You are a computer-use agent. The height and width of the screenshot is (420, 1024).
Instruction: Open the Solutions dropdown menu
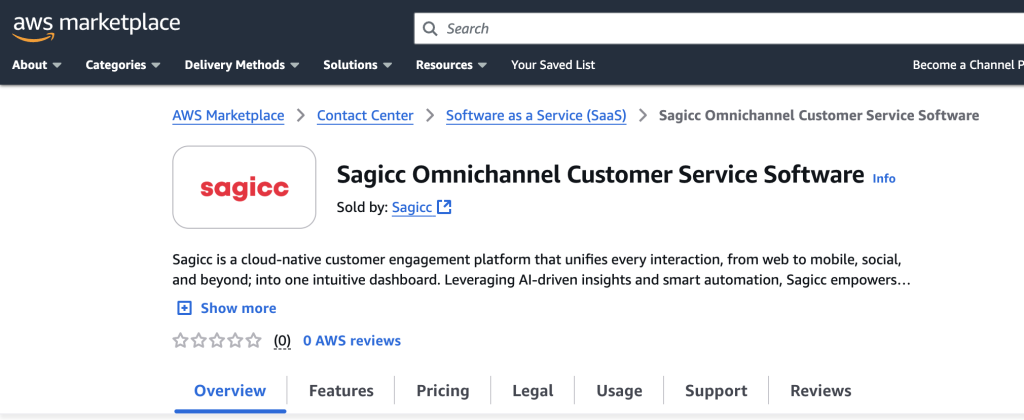[x=357, y=65]
